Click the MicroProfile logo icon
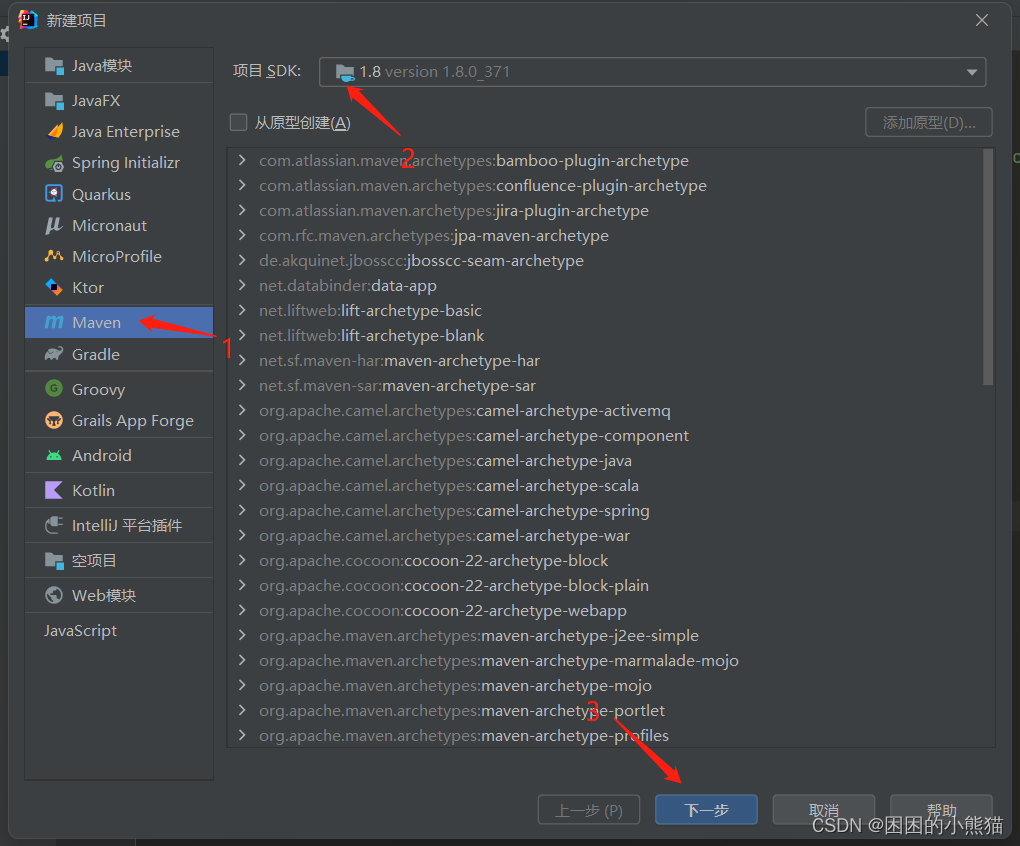This screenshot has height=846, width=1020. pyautogui.click(x=54, y=256)
